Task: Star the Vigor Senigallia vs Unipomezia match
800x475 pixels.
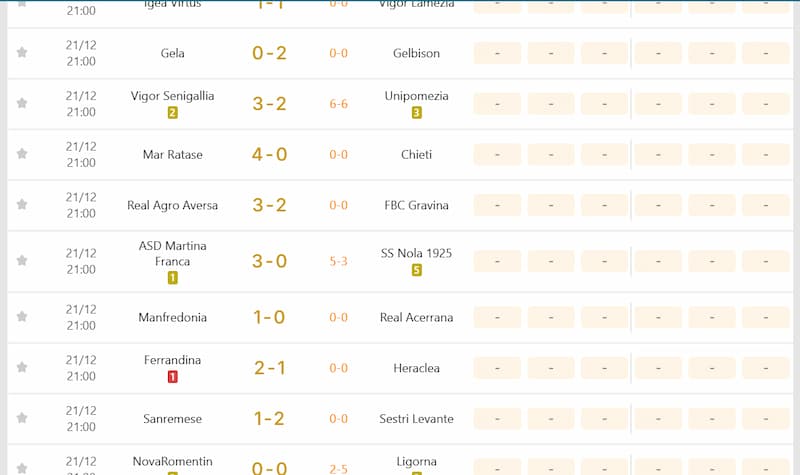Action: point(22,104)
